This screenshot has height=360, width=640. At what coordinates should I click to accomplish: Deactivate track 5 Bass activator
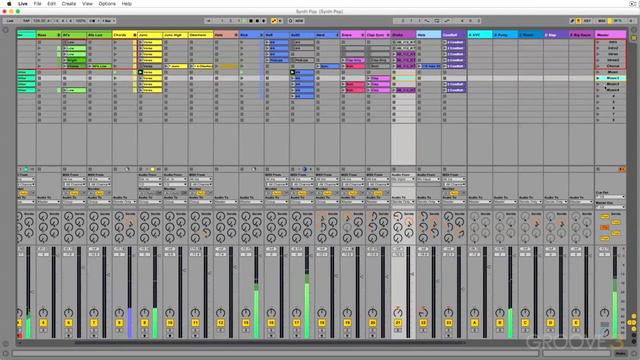click(43, 323)
